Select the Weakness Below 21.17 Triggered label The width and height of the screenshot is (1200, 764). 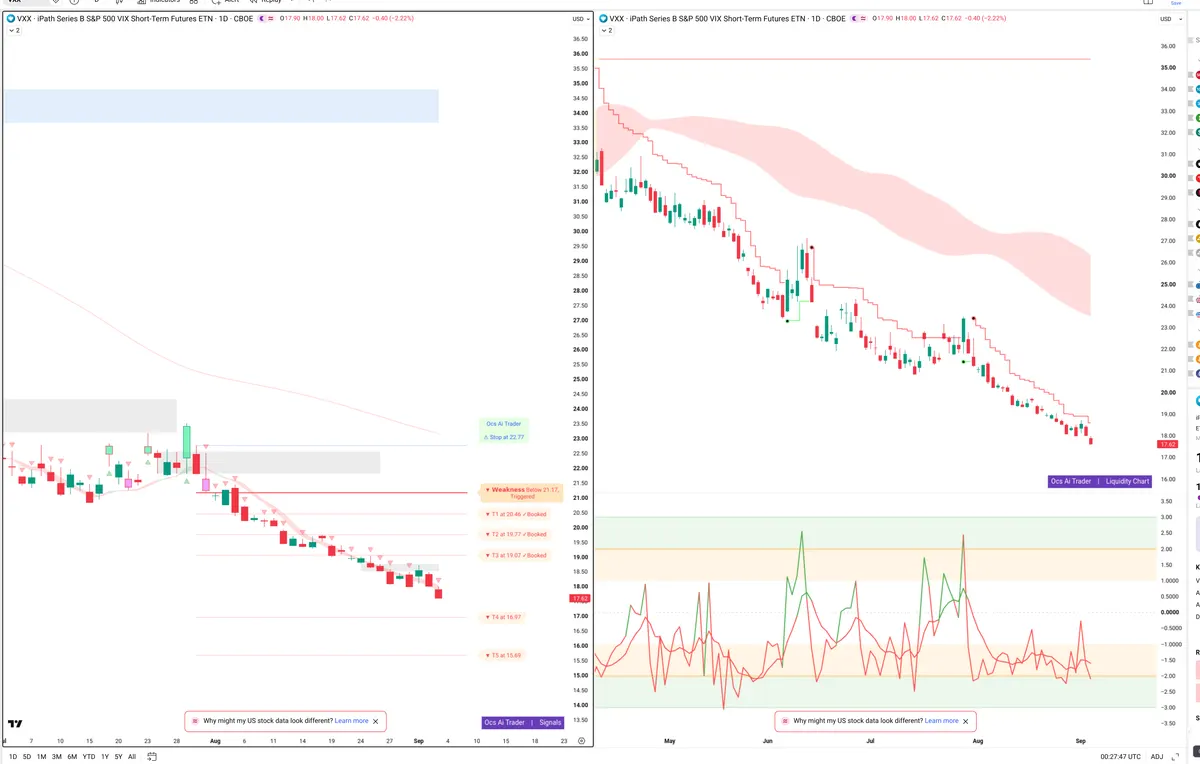(x=523, y=492)
